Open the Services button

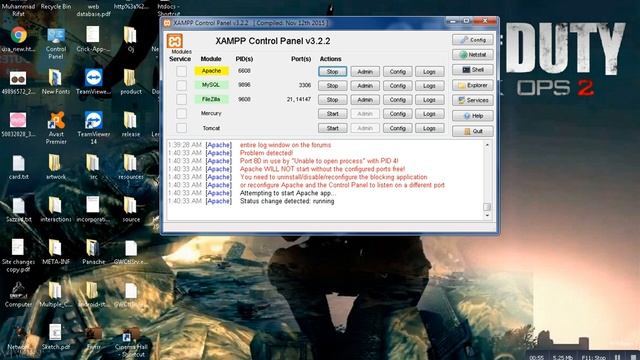473,100
